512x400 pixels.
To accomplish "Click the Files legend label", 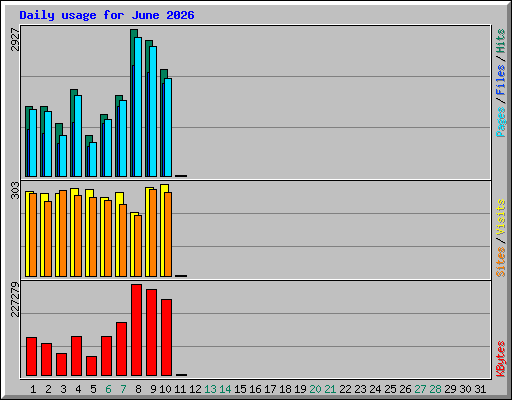I will click(500, 79).
